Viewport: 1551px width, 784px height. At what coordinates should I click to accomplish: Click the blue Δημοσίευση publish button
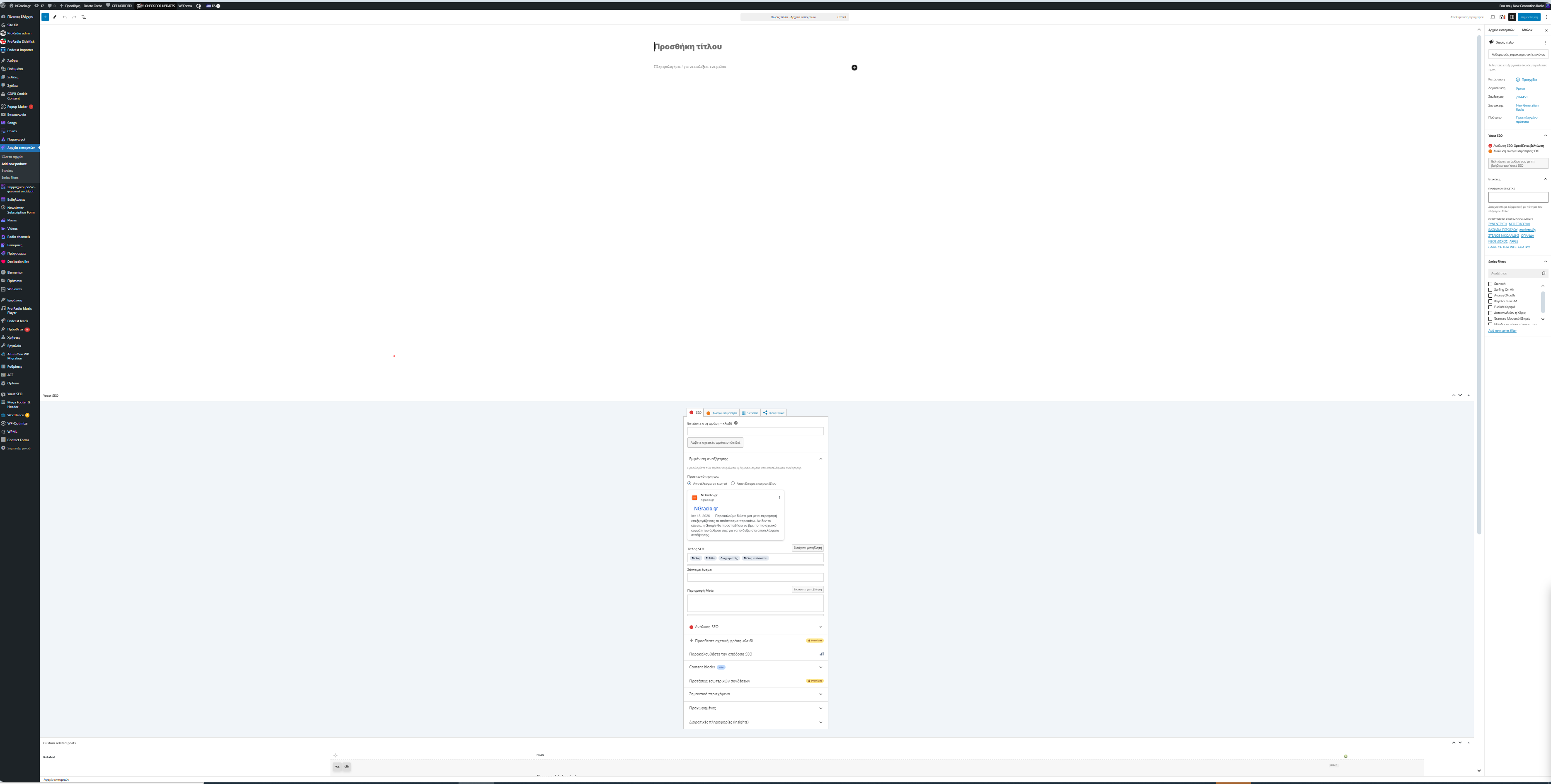click(1529, 17)
